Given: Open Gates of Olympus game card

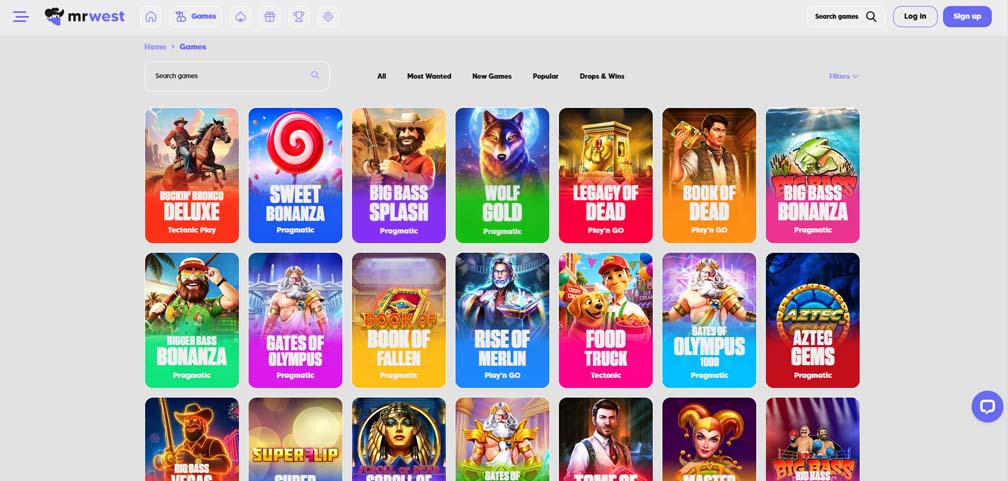Looking at the screenshot, I should click(x=295, y=320).
